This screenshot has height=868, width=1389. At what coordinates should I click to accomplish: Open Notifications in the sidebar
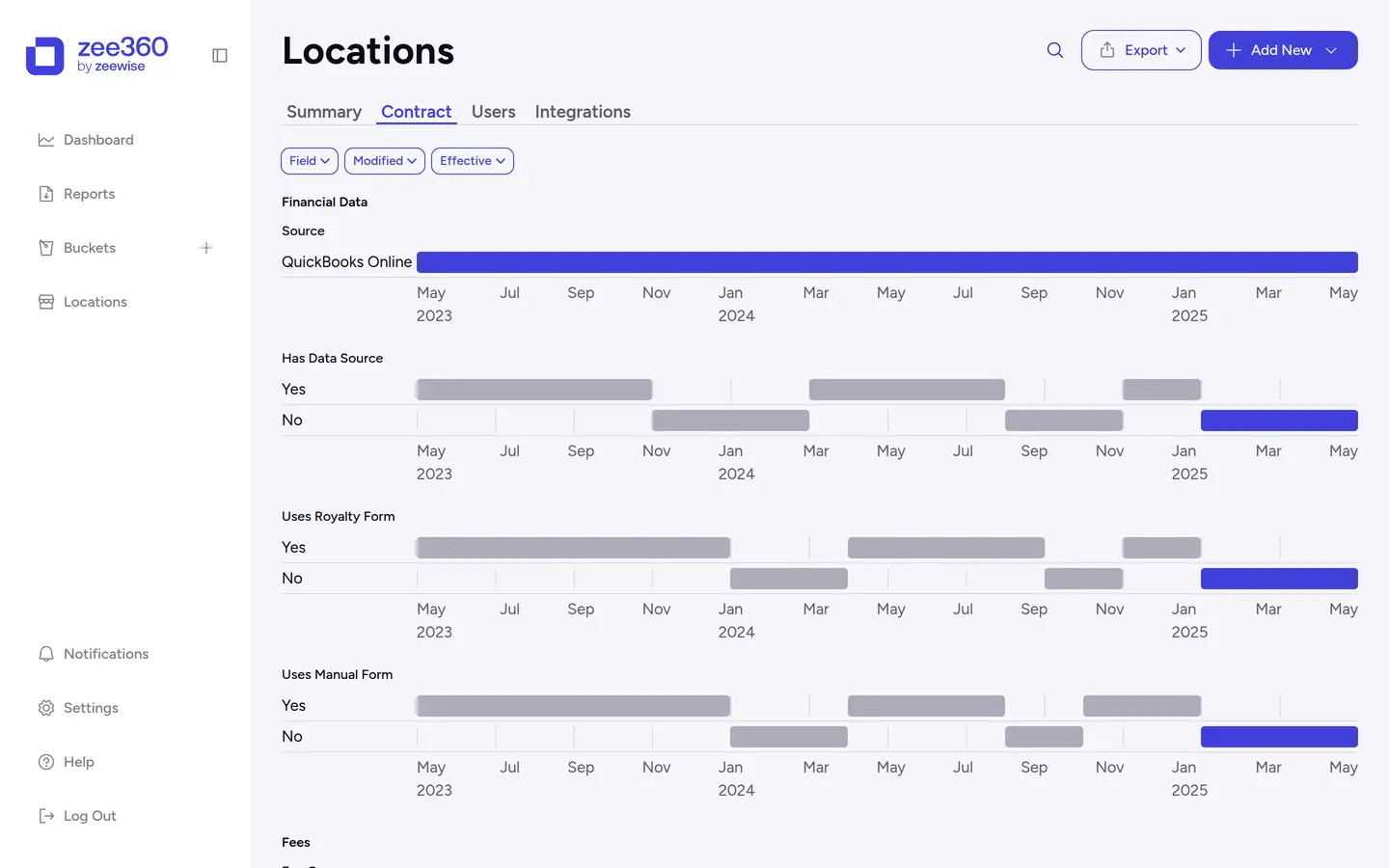pos(106,654)
